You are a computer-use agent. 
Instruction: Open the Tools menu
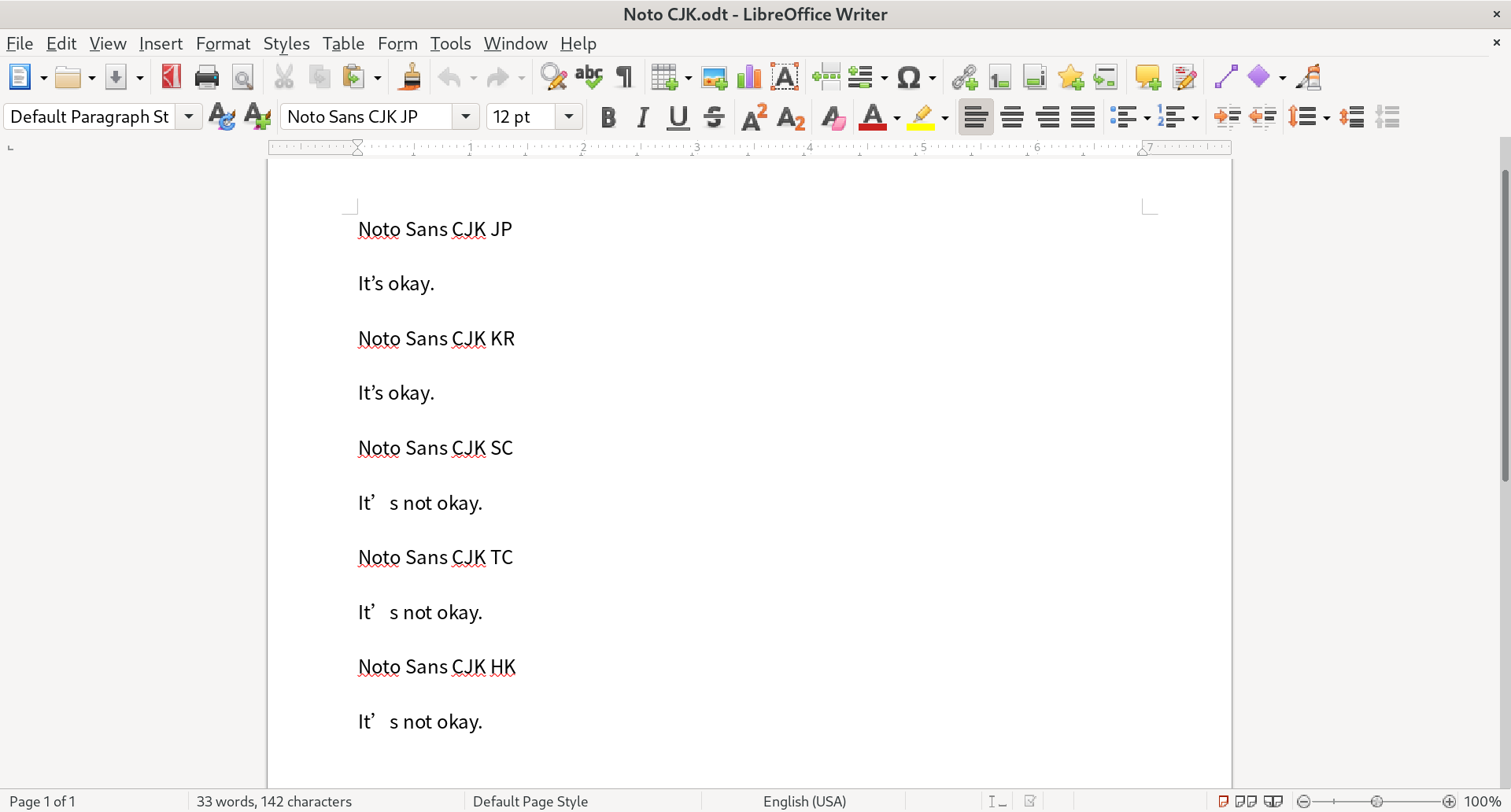[x=450, y=43]
